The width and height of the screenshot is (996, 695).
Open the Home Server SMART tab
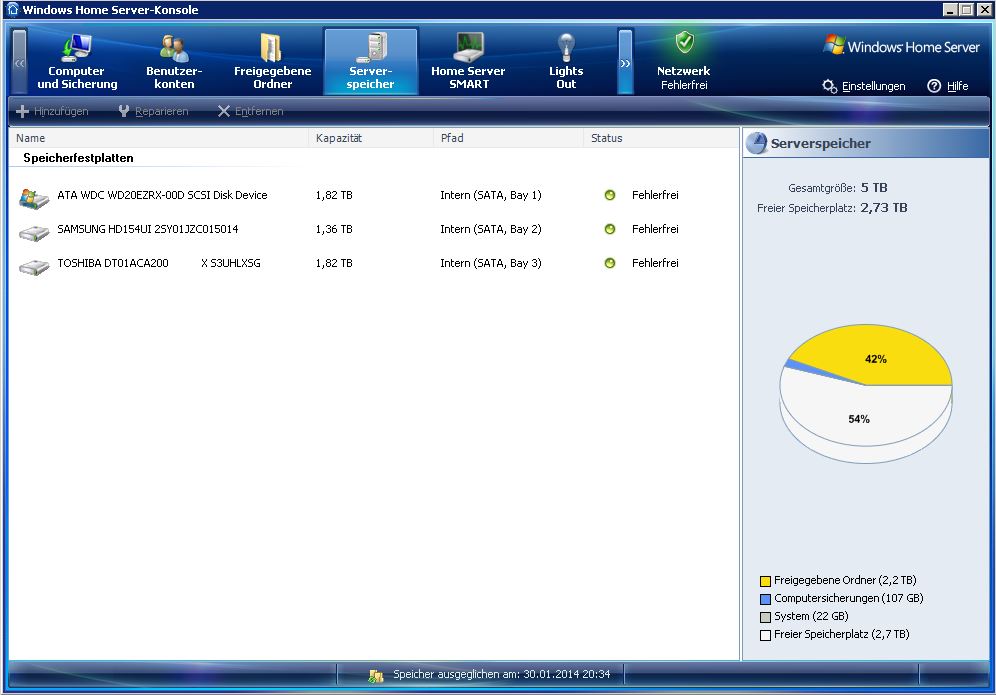pos(468,61)
